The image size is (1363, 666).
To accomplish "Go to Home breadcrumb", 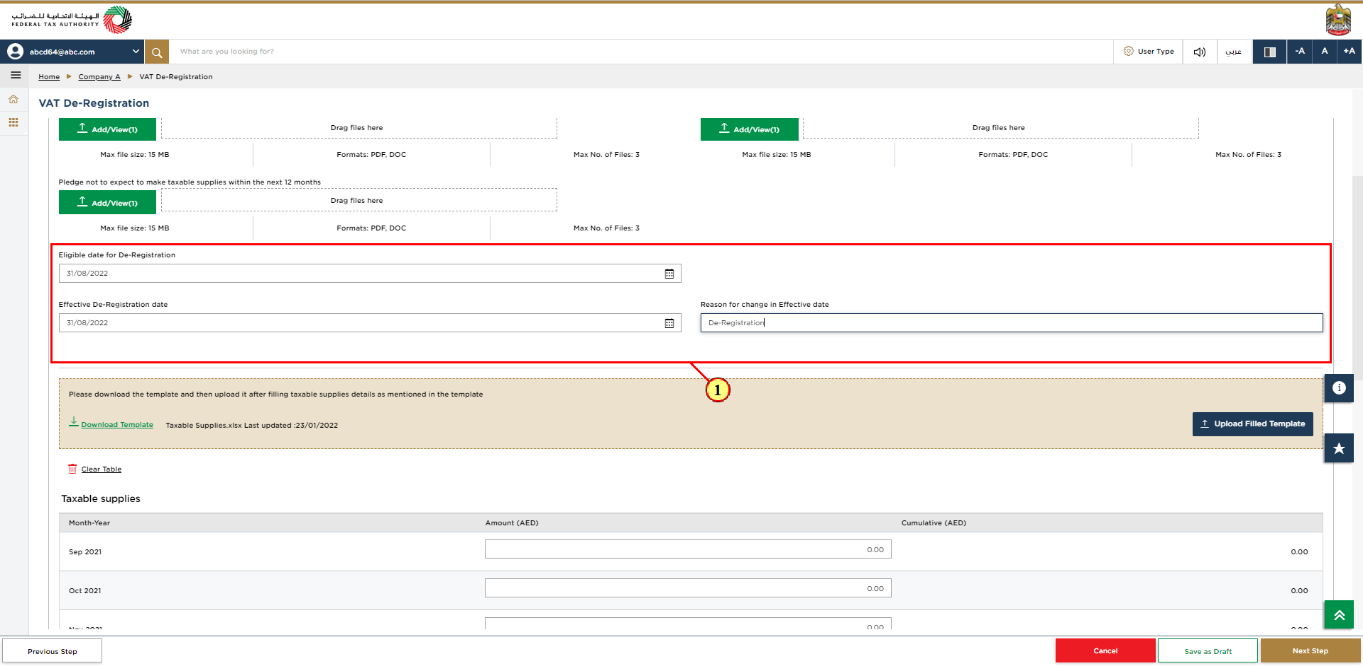I will 49,77.
